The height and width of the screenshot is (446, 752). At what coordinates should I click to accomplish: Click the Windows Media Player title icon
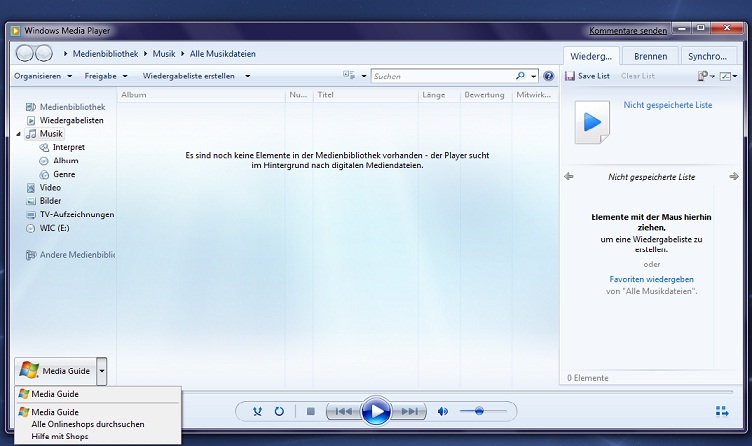(15, 31)
